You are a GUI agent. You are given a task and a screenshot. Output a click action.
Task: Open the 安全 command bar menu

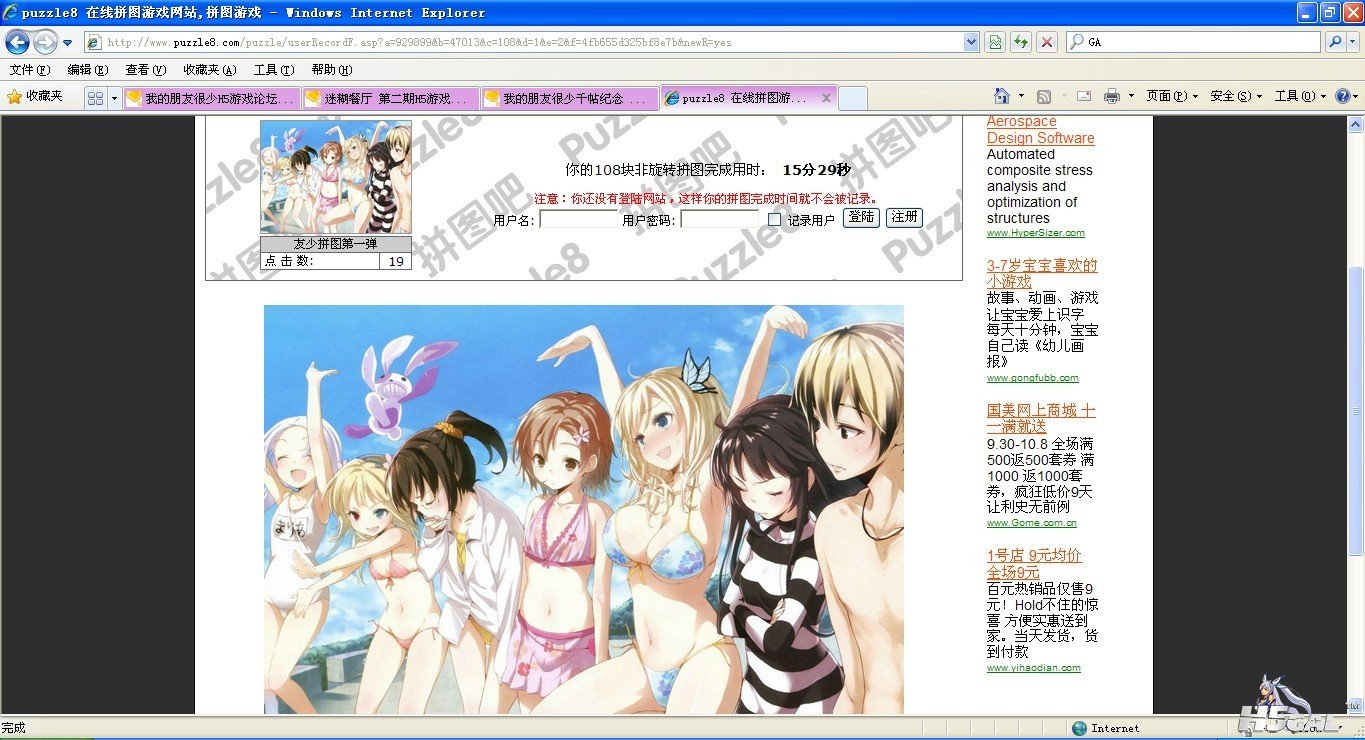pos(1235,96)
